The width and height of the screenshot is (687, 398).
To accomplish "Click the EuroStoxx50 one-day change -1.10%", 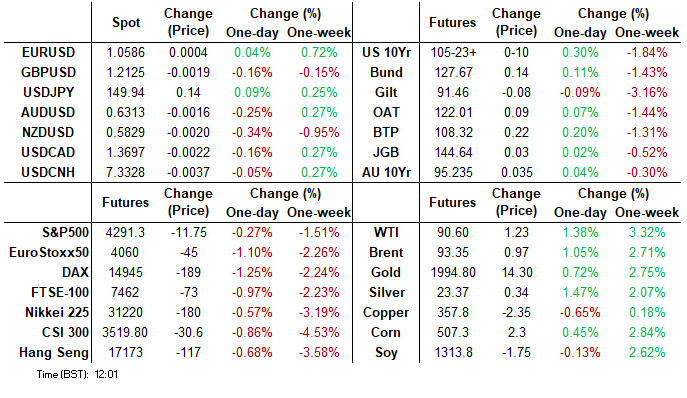I will [x=252, y=252].
